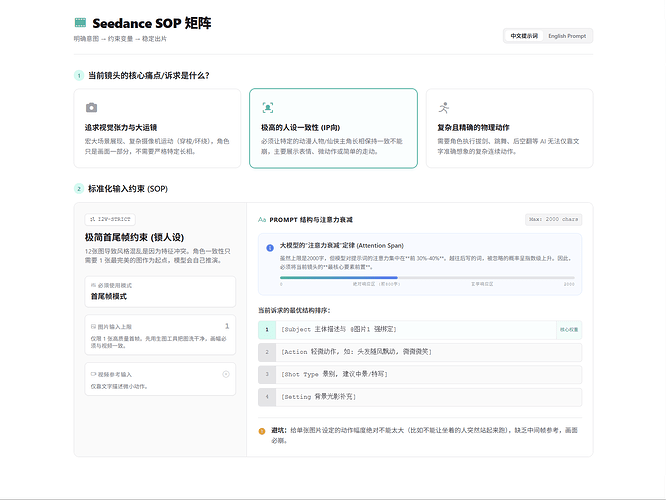Select the 复杂且精确的物理动作 card
The width and height of the screenshot is (666, 500).
[510, 128]
